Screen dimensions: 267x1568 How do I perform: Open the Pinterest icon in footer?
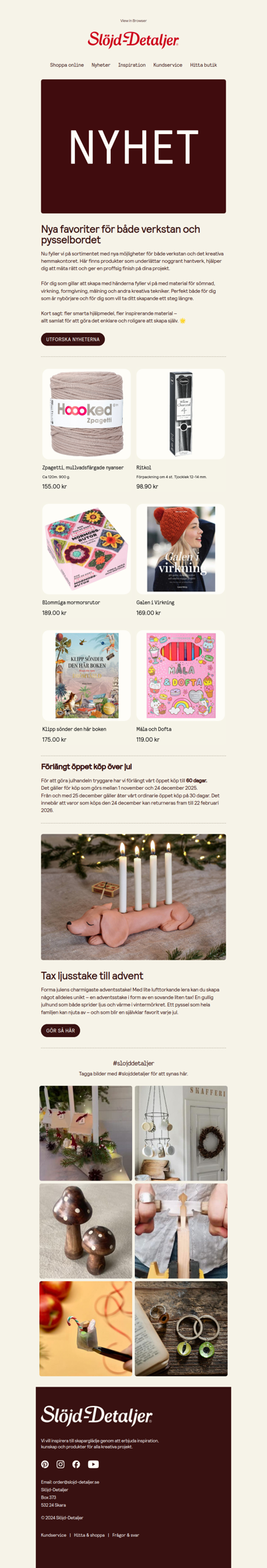point(45,1464)
